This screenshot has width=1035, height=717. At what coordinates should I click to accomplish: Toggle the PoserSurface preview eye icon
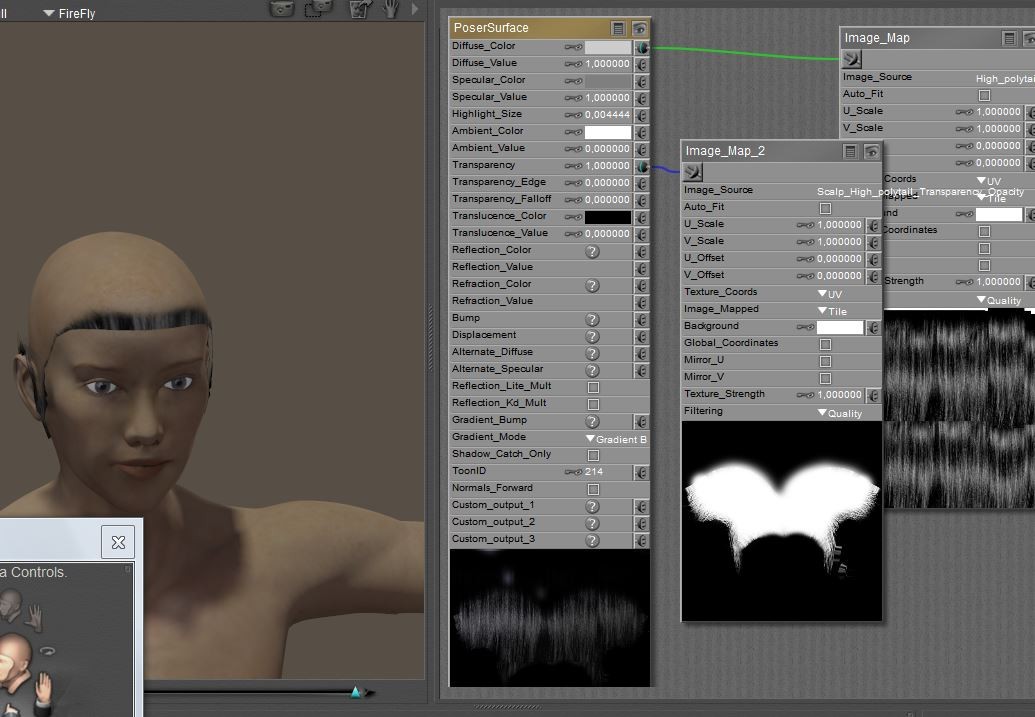click(x=639, y=29)
